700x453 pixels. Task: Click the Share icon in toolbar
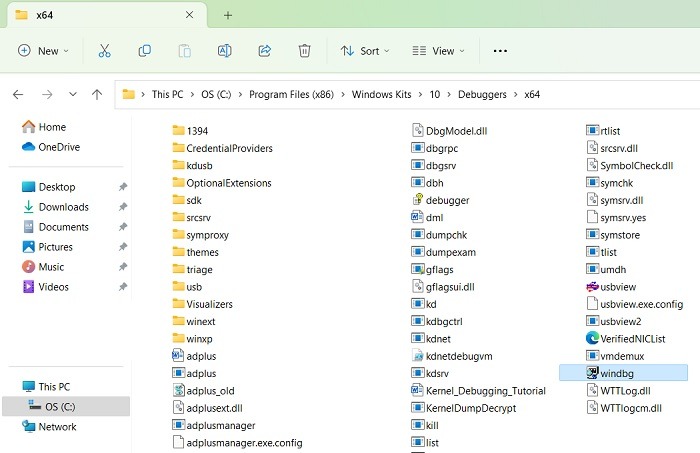tap(265, 51)
